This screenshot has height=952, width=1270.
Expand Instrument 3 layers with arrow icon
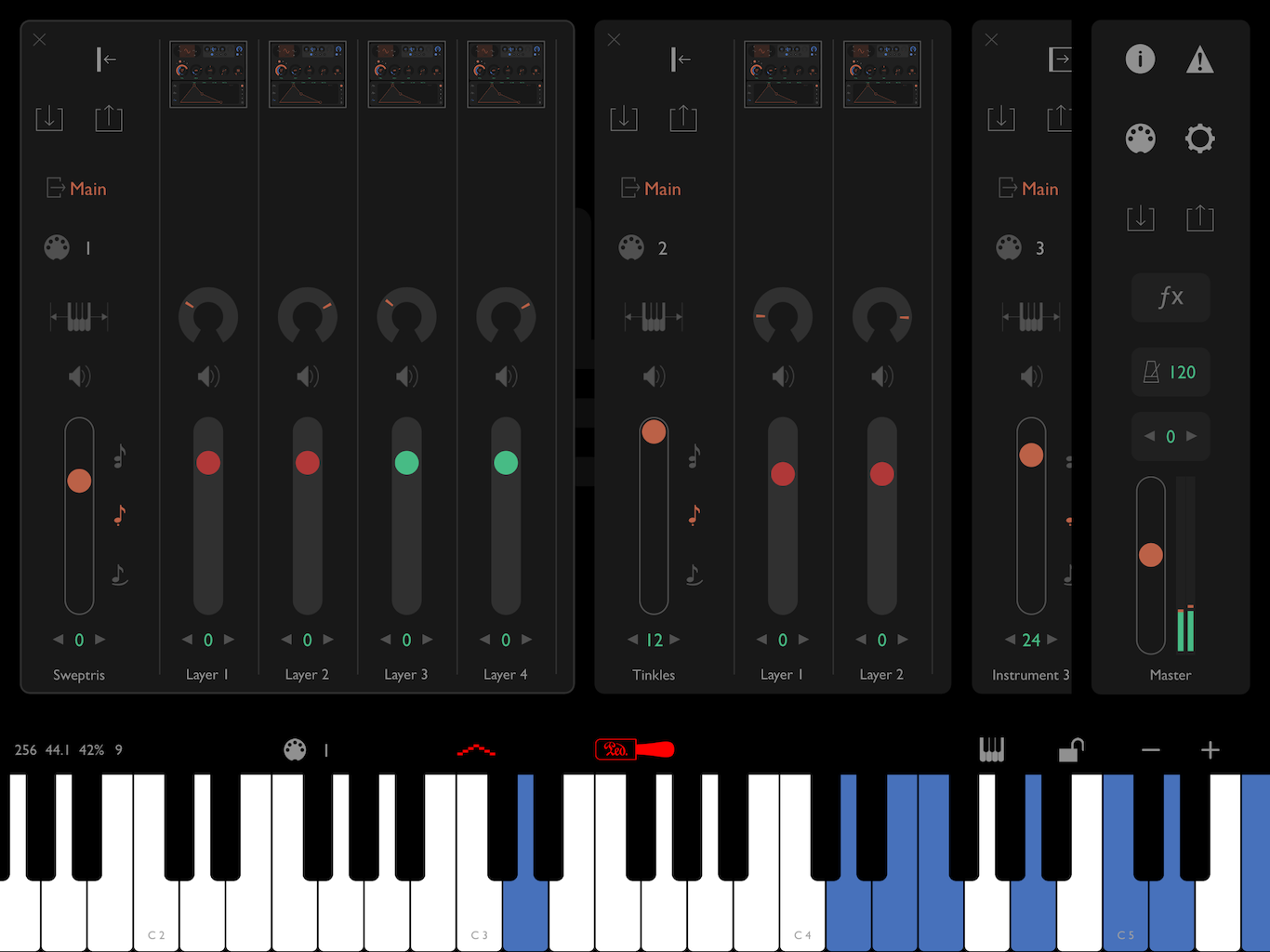(x=1059, y=59)
